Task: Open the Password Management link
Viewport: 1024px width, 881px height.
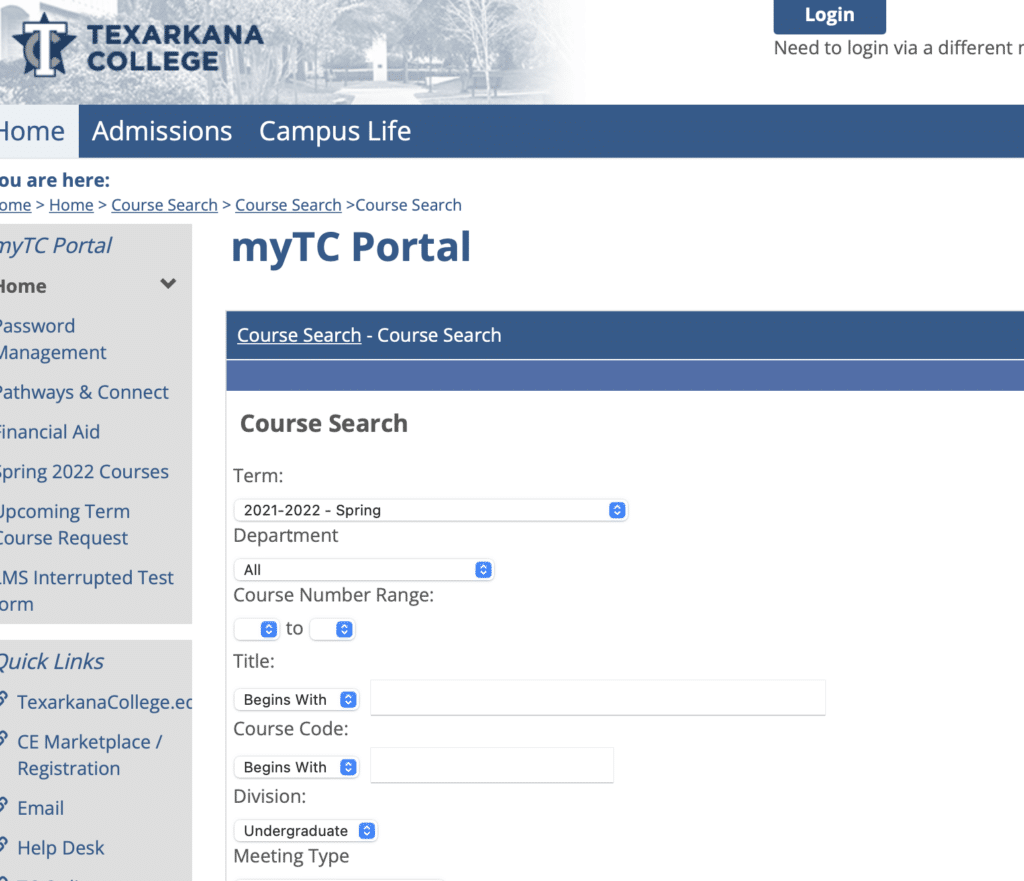Action: [52, 340]
